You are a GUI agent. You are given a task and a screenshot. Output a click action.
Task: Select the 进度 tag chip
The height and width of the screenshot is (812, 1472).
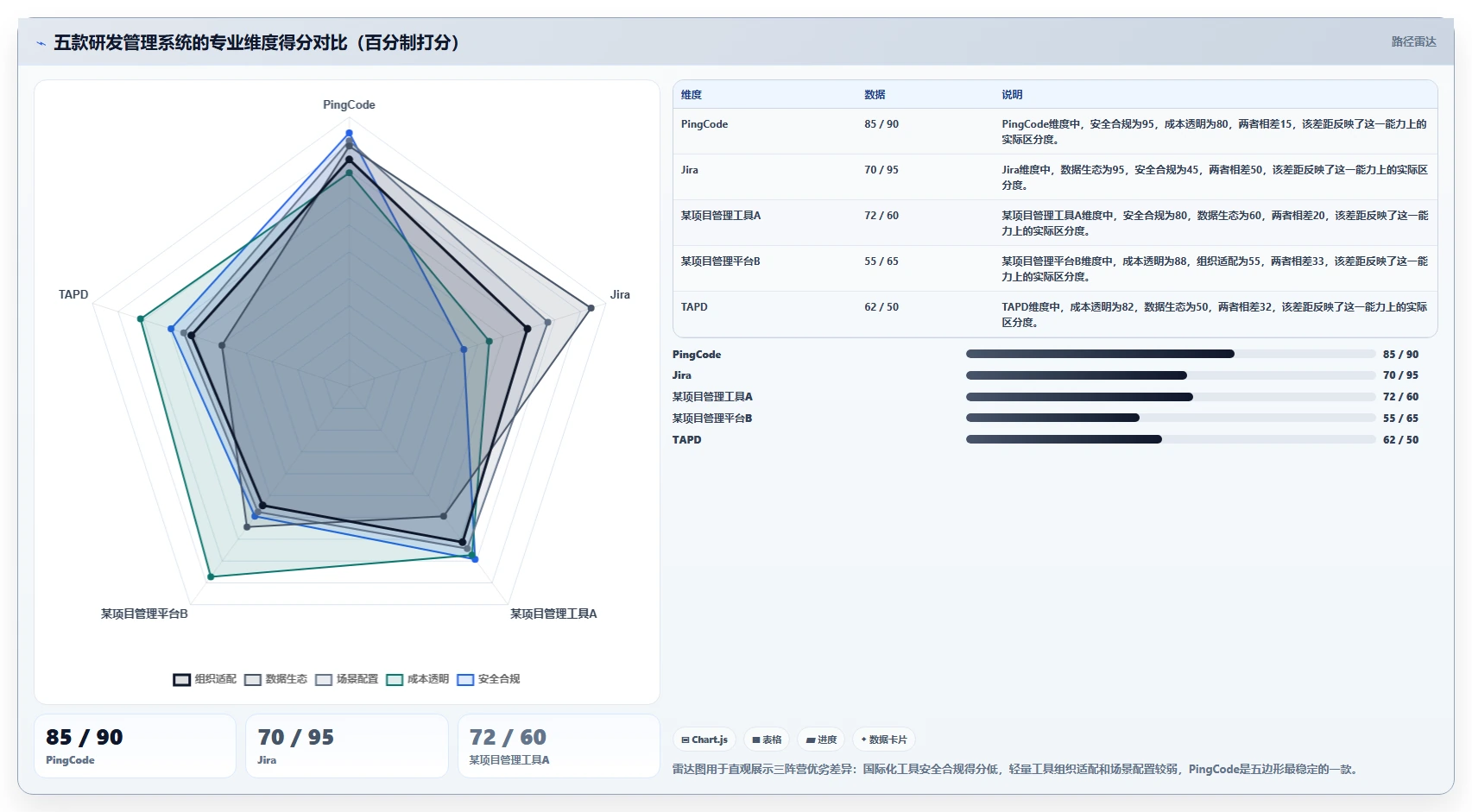(821, 740)
